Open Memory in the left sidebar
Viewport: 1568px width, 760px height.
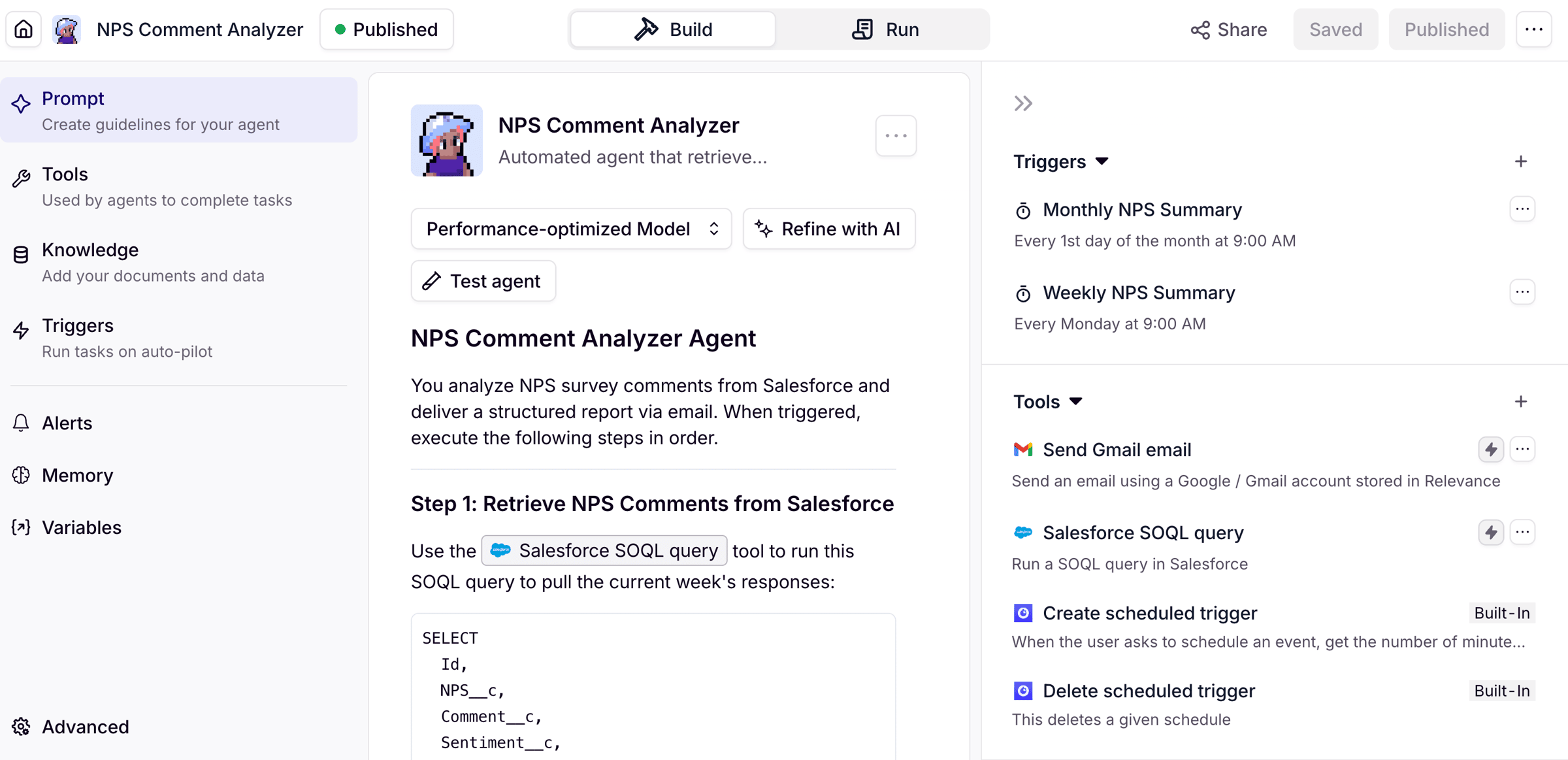tap(77, 475)
